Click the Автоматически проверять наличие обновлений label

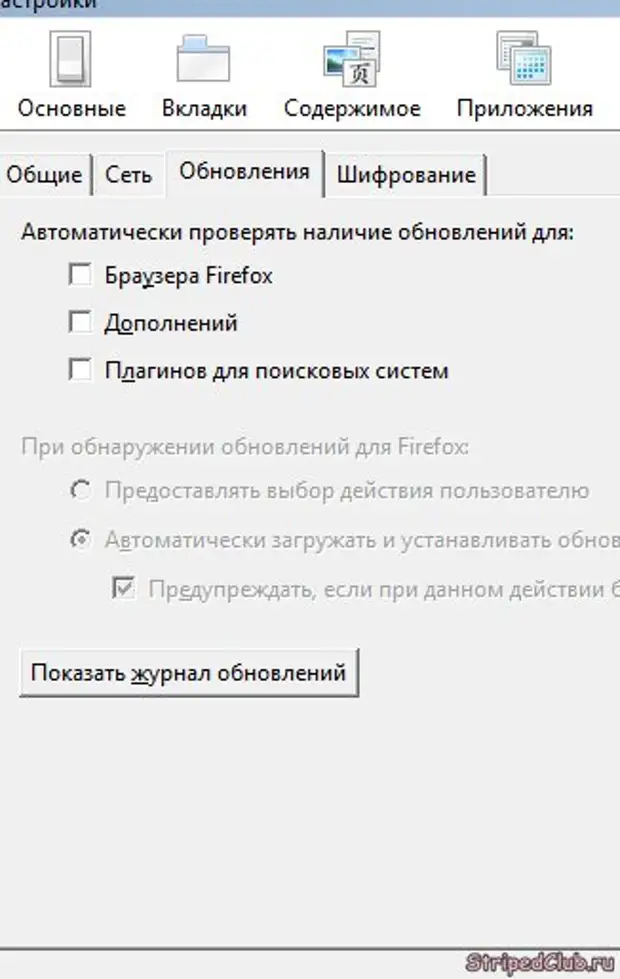[x=297, y=232]
